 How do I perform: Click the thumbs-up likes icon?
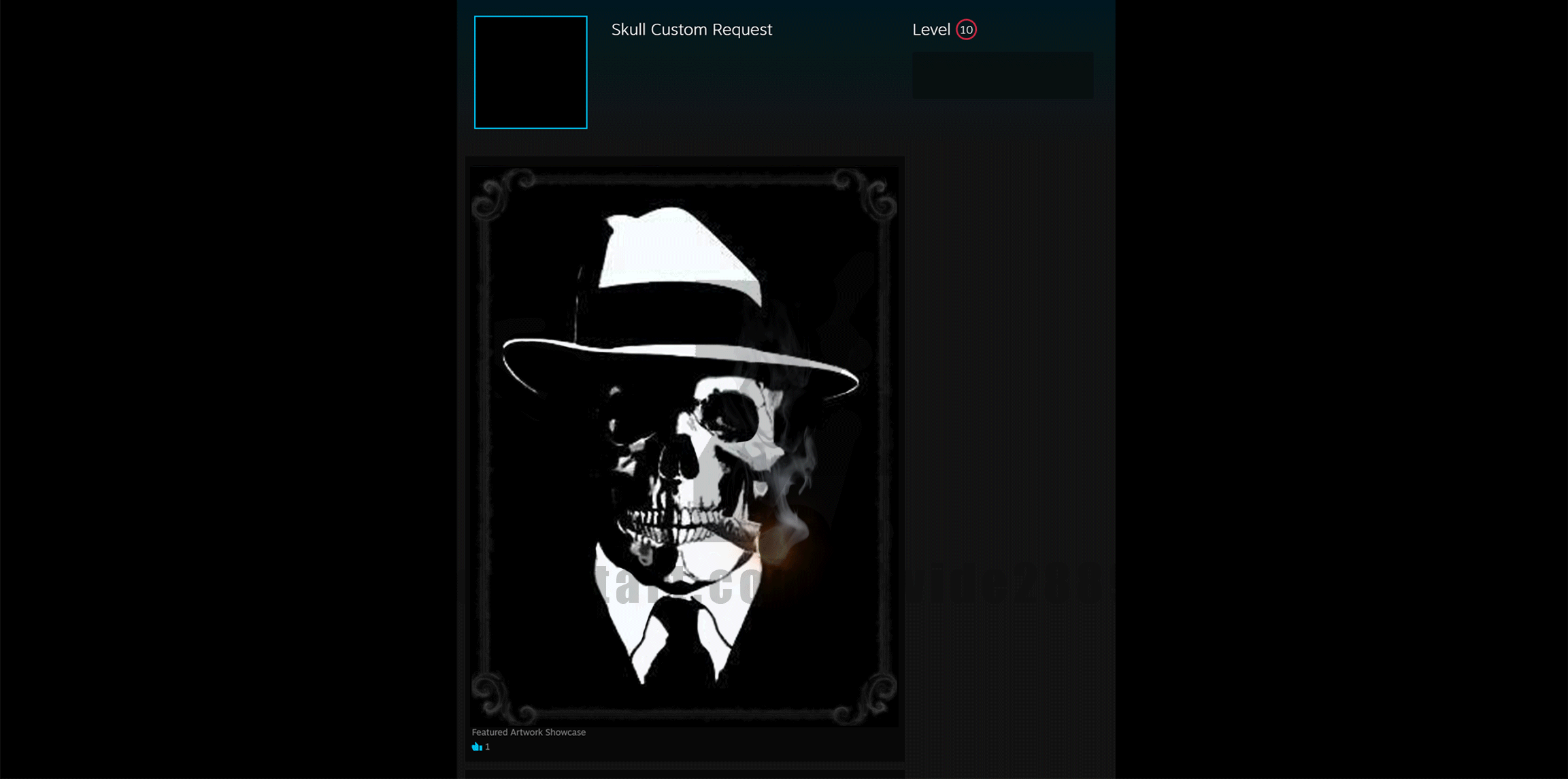pos(477,746)
